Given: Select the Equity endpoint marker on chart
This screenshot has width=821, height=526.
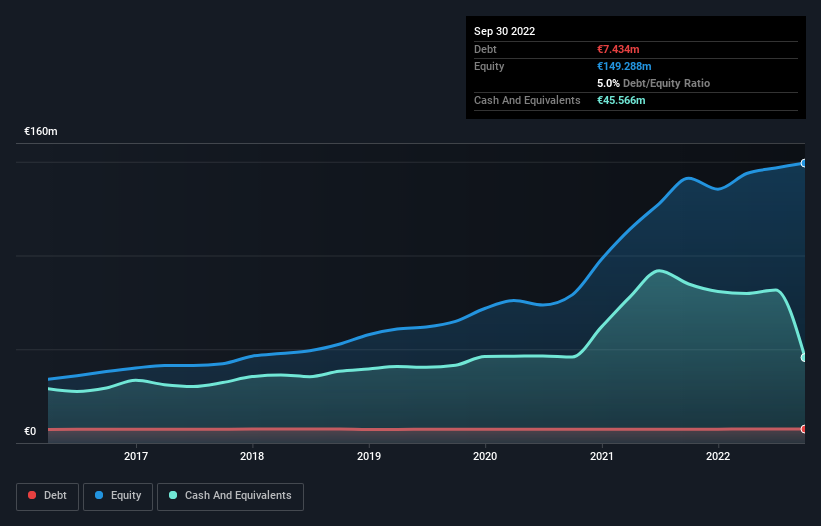Looking at the screenshot, I should coord(804,163).
